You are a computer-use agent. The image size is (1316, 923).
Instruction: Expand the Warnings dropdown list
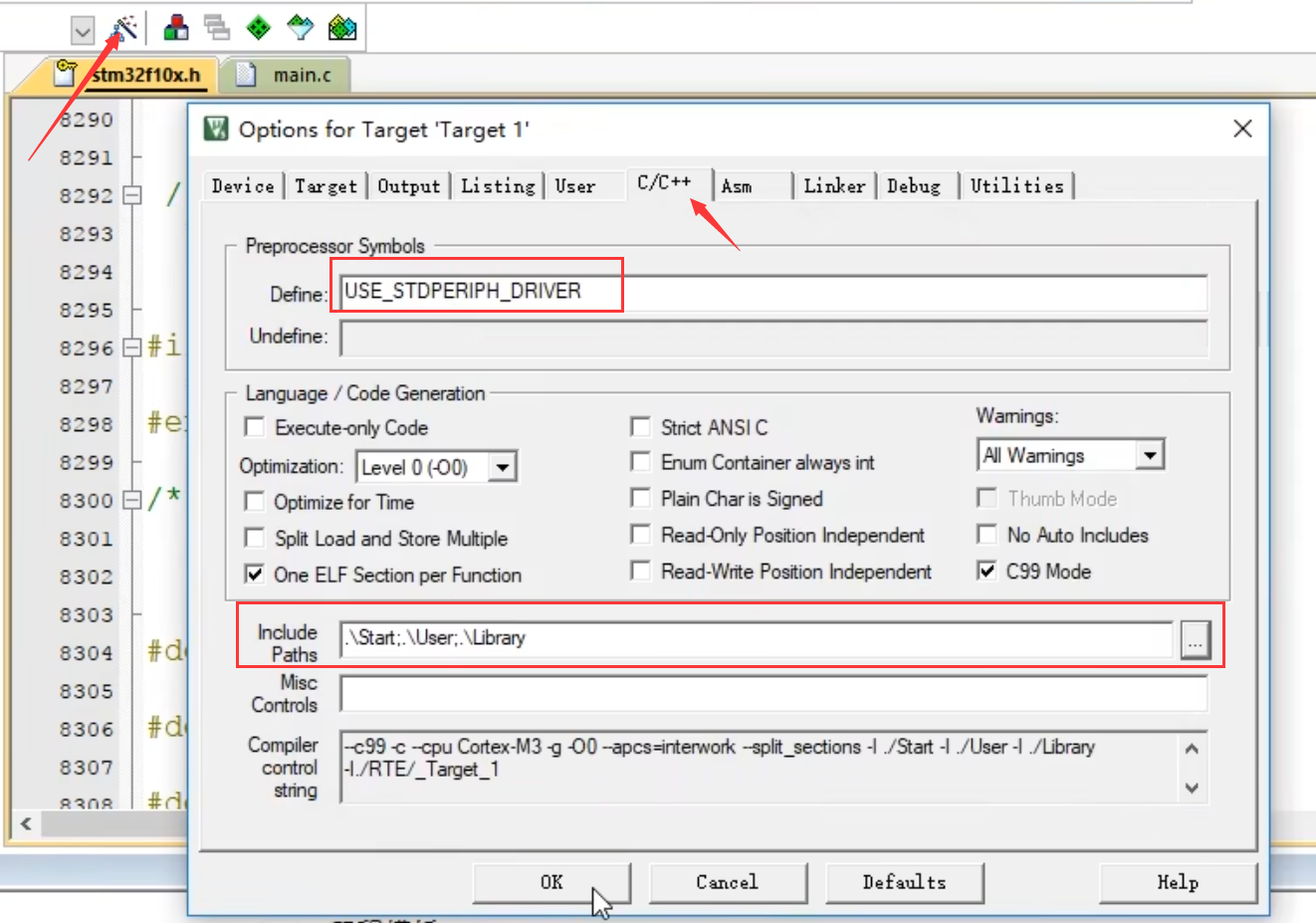(x=1150, y=455)
